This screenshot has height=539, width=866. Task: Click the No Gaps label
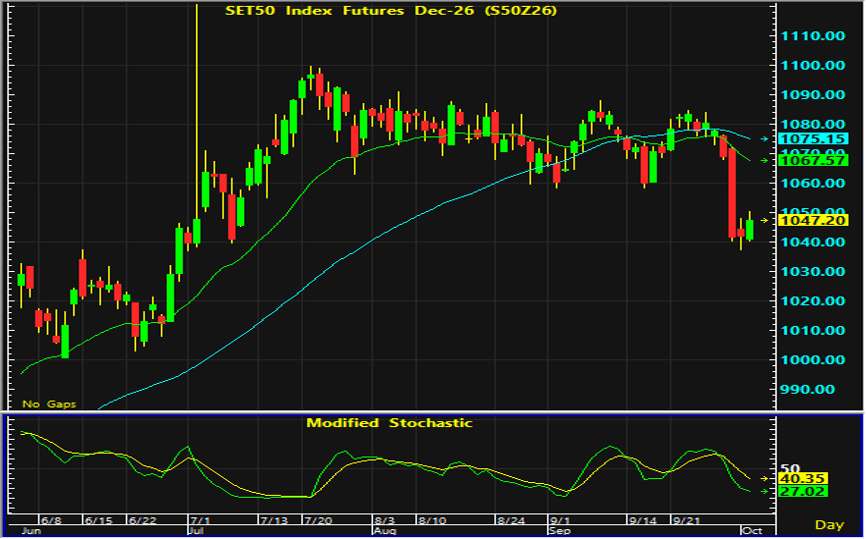pyautogui.click(x=49, y=404)
